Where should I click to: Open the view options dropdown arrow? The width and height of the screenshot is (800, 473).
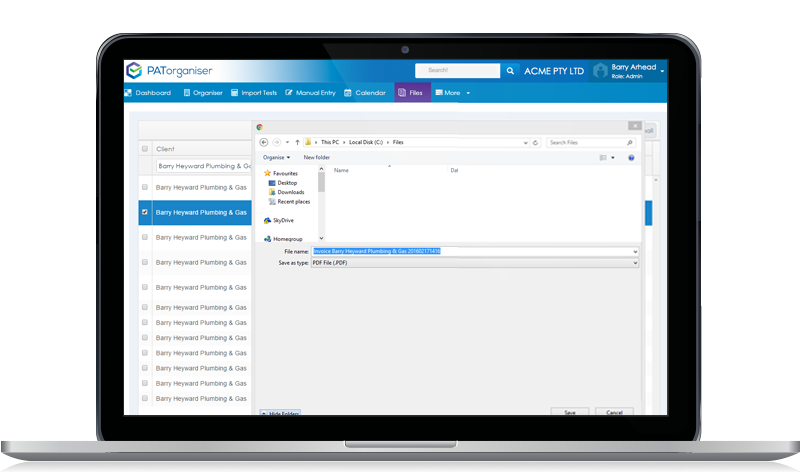613,158
